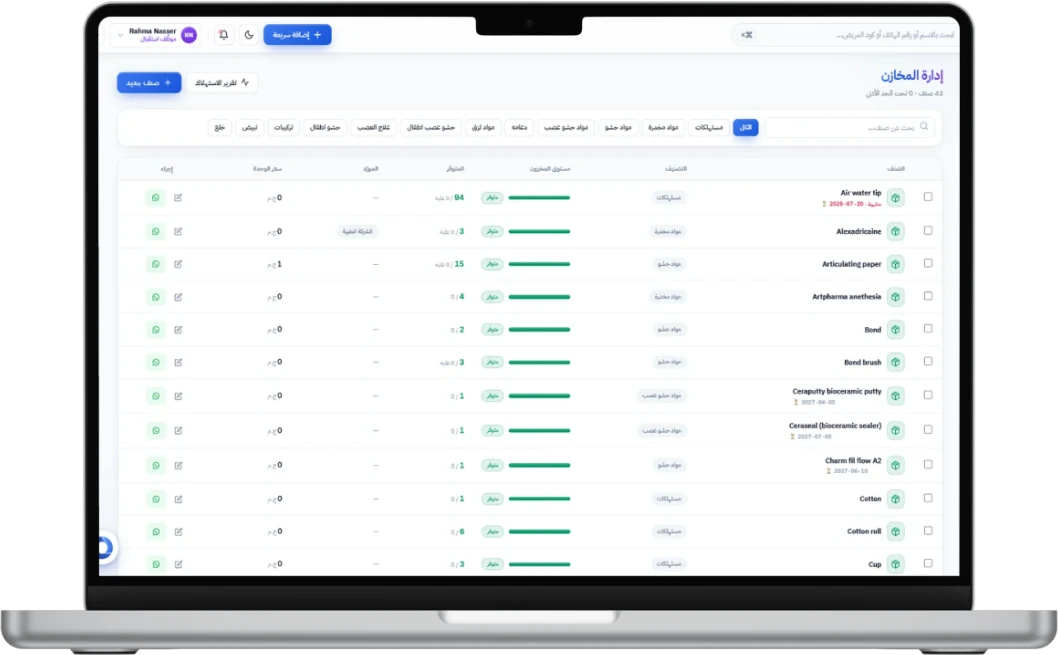
Task: Click the available quantity 94 for Air water tip
Action: click(x=459, y=198)
